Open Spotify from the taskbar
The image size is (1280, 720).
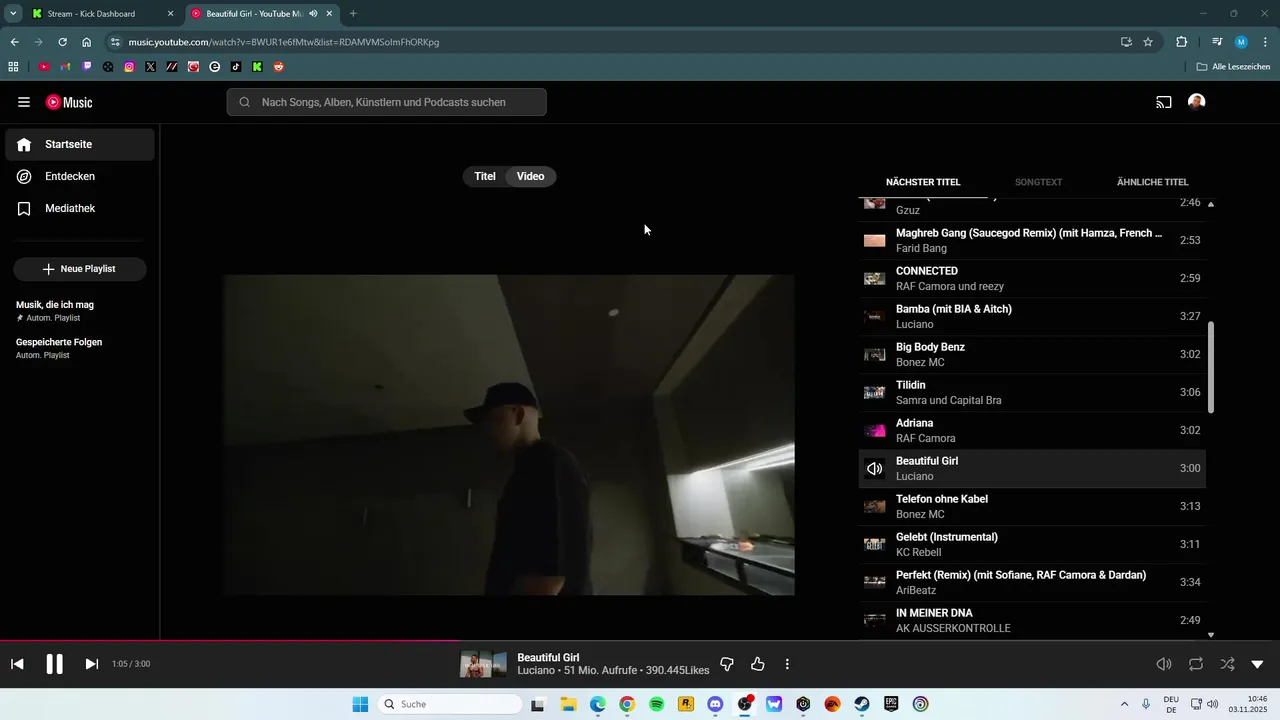656,704
